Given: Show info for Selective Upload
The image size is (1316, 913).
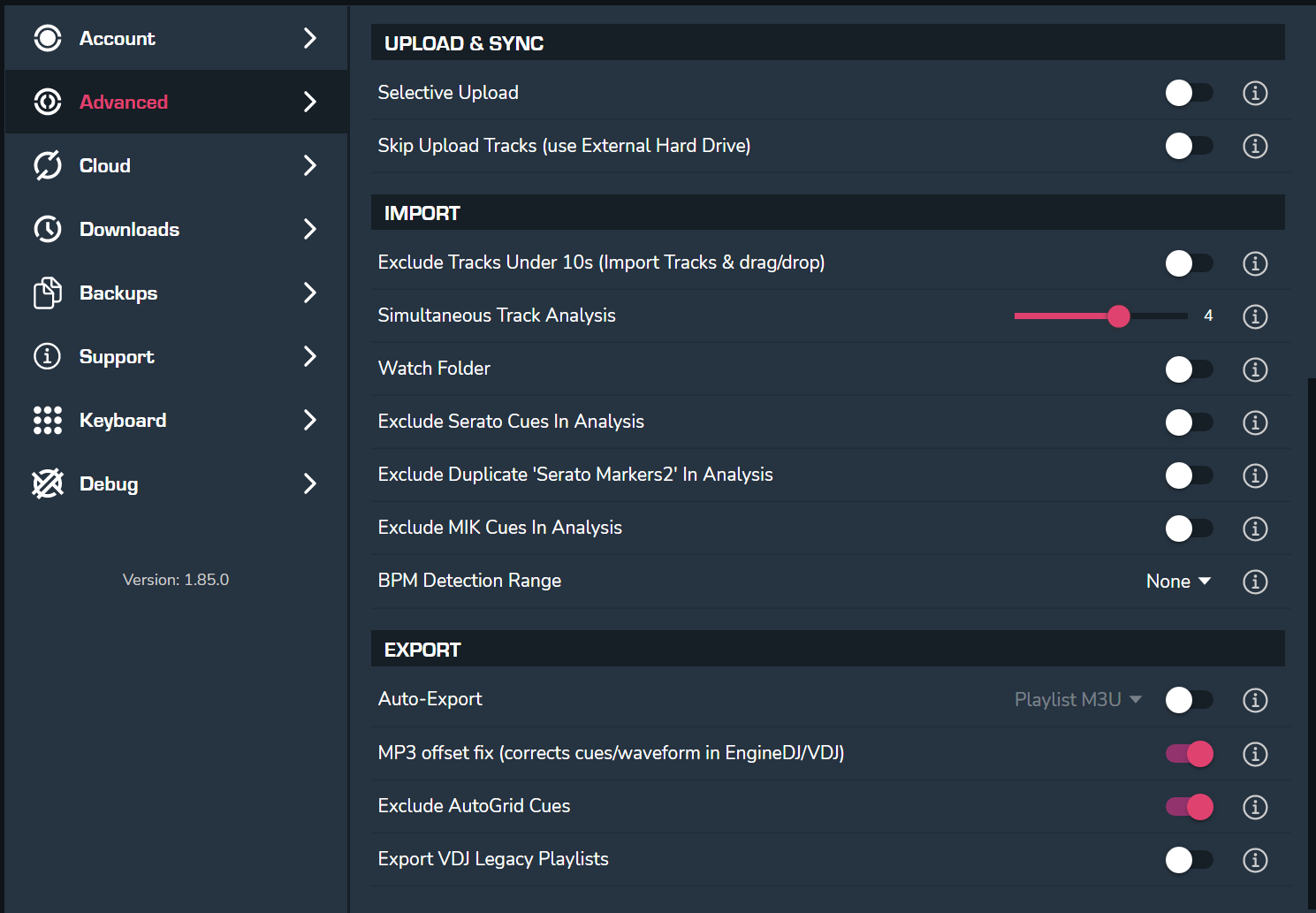Looking at the screenshot, I should tap(1255, 93).
